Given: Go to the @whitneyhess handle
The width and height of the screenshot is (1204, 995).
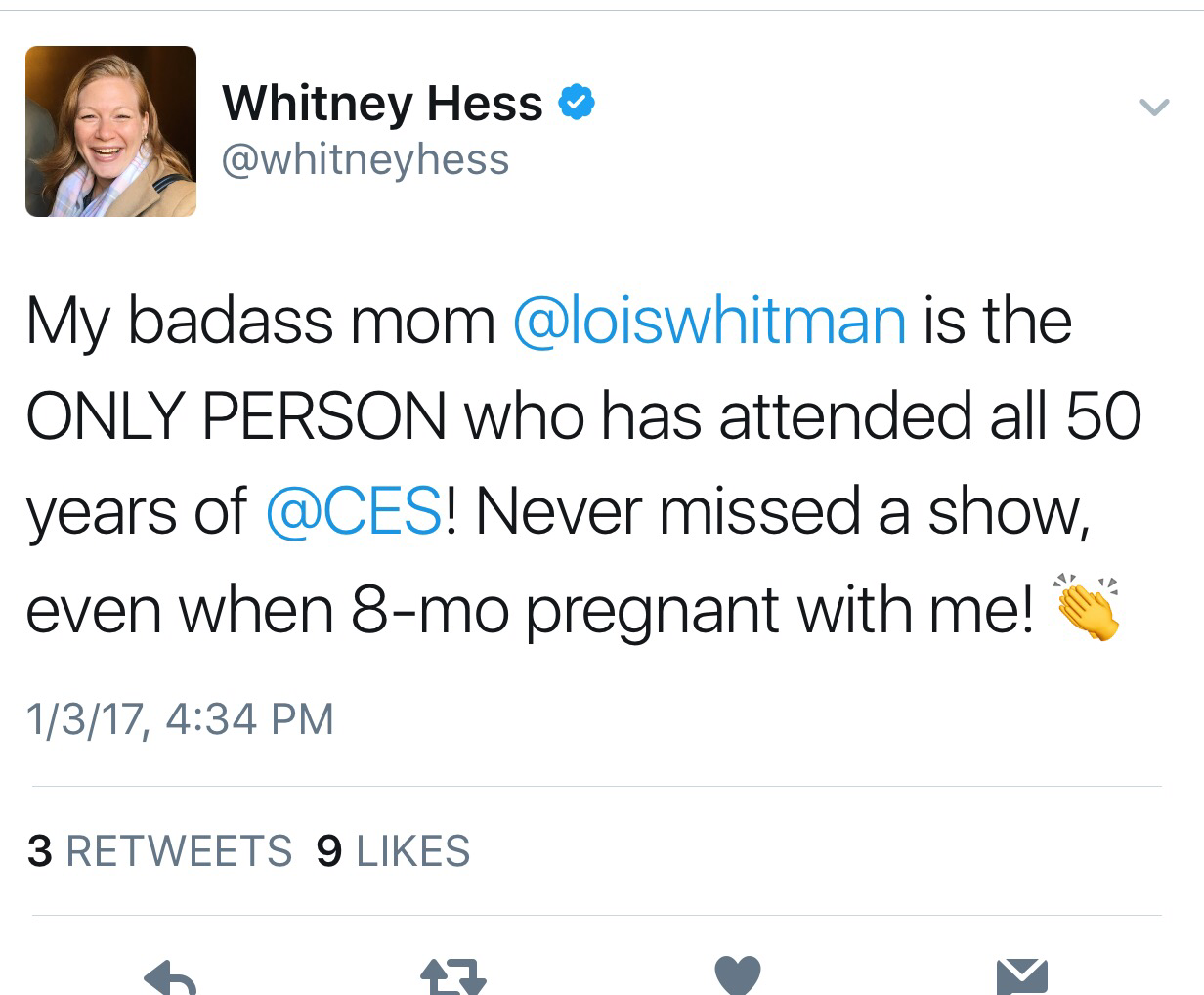Looking at the screenshot, I should pyautogui.click(x=365, y=158).
